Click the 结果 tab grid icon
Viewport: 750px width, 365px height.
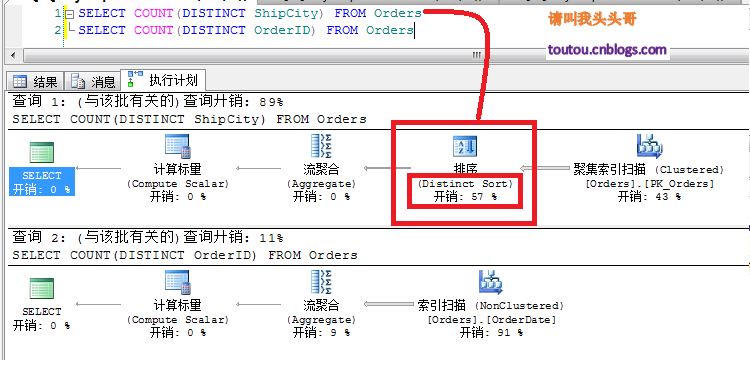coord(20,82)
